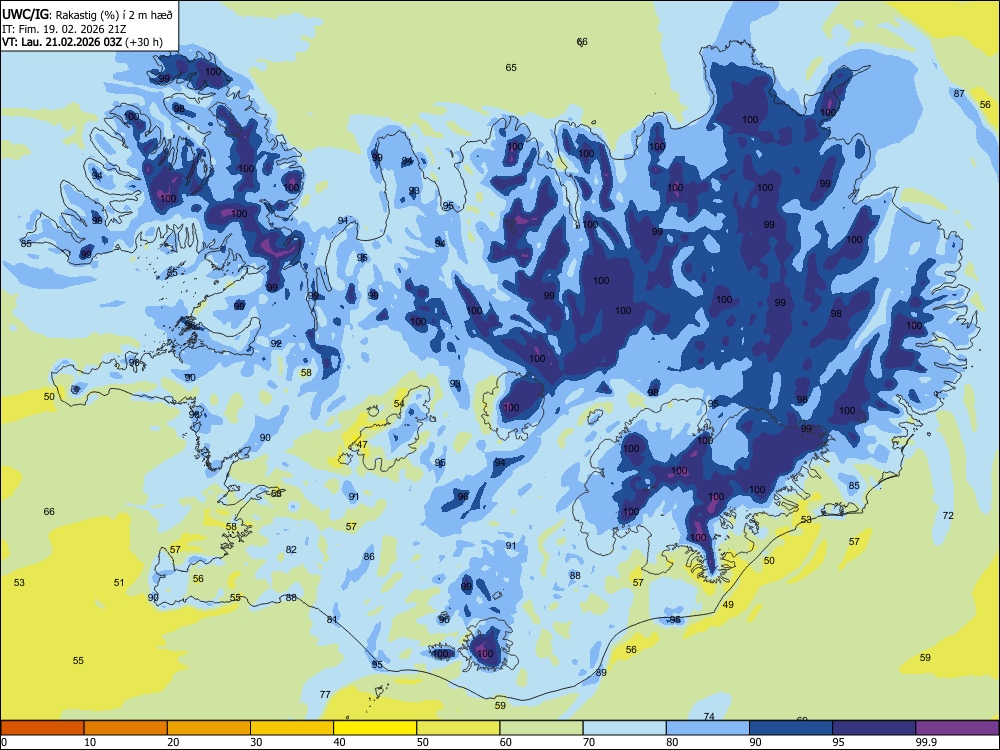This screenshot has height=750, width=1000.
Task: Click the humidity value 77 in the south
Action: [325, 694]
